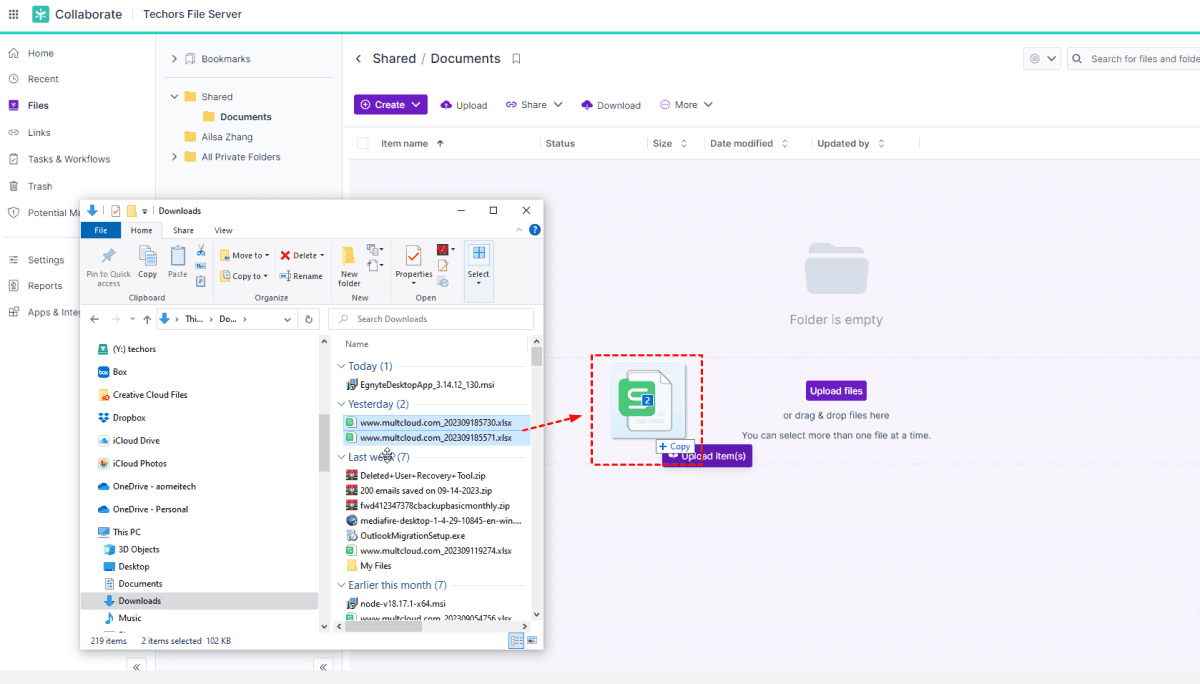Collapse the Yesterday group in Downloads
1200x684 pixels.
tap(341, 404)
